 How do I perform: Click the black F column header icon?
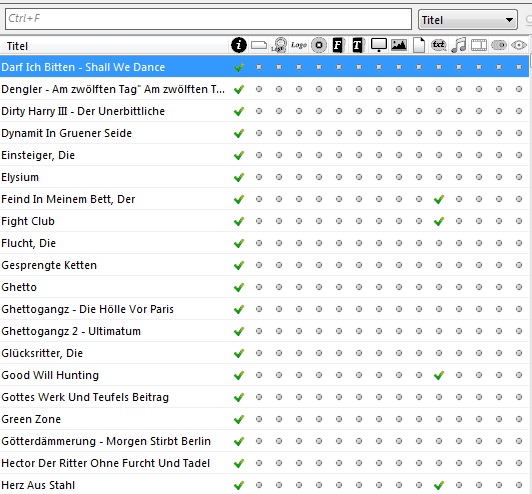338,45
